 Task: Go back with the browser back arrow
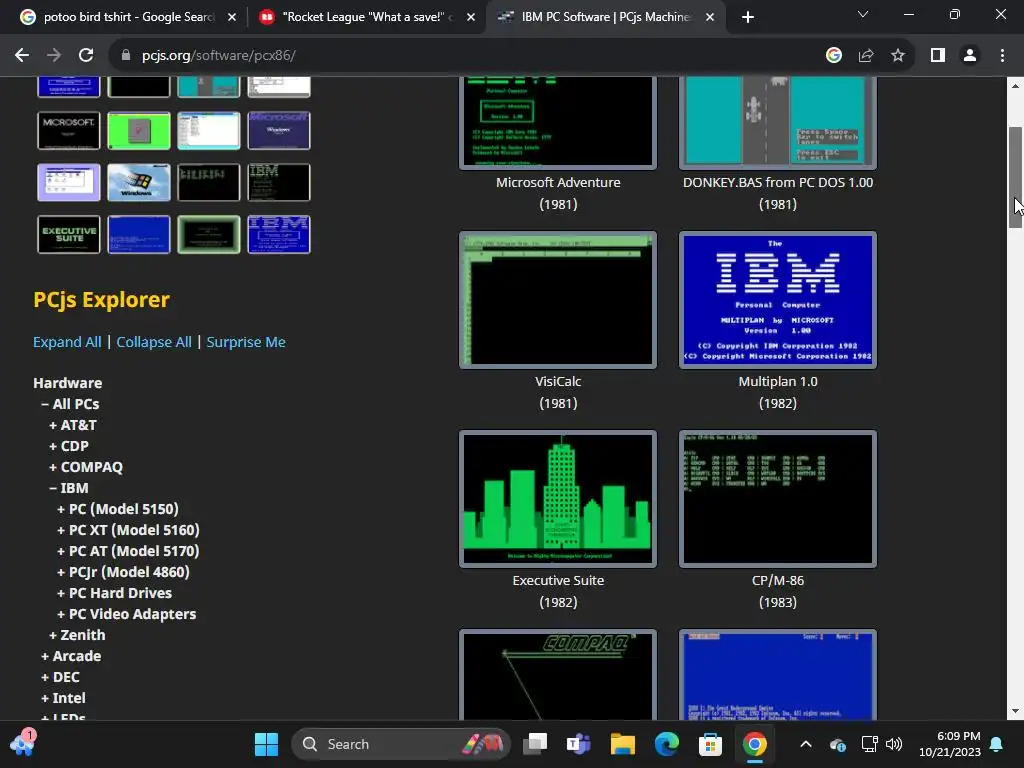22,56
